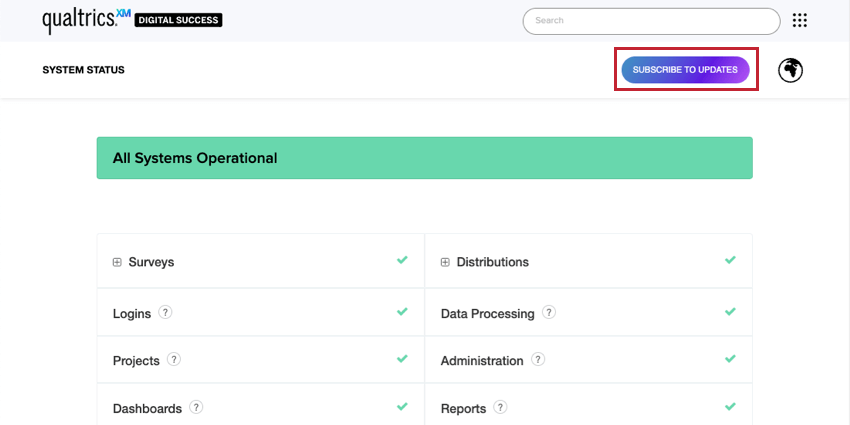Open the app grid menu icon
Viewport: 850px width, 425px height.
[799, 20]
